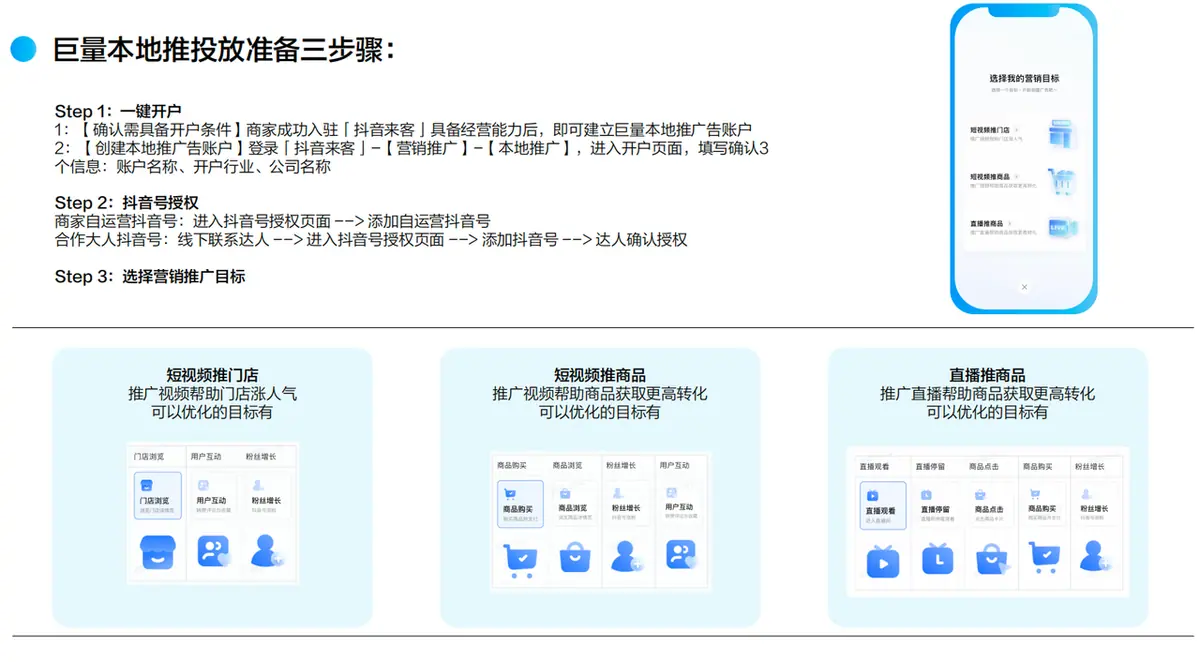1200x662 pixels.
Task: Click cart illustration beside 短视频推商品 on phone
Action: [1061, 183]
